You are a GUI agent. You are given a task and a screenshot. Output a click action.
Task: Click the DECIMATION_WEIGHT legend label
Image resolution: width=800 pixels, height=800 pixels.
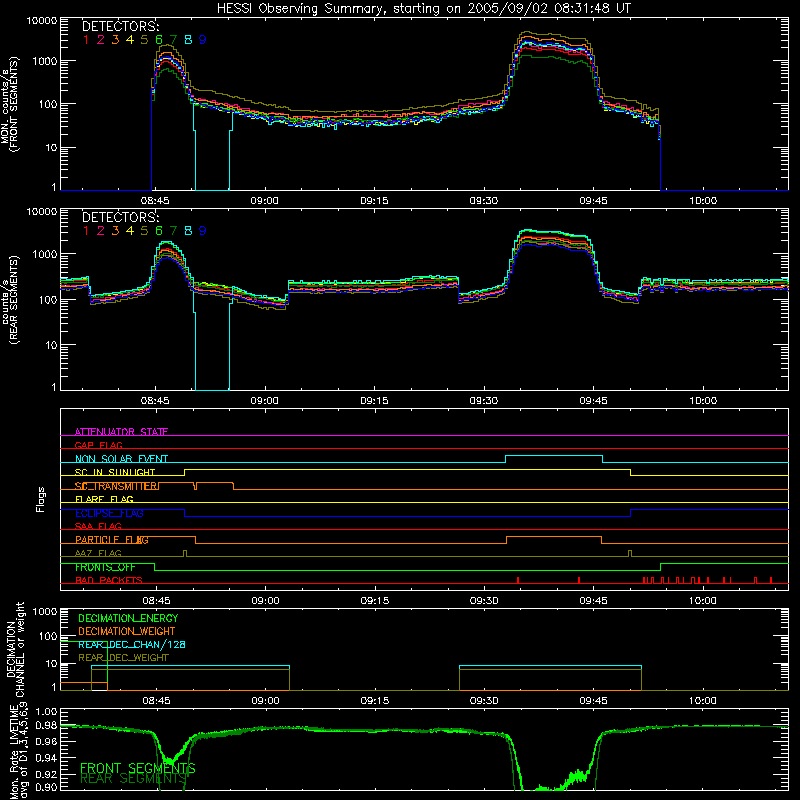[127, 631]
